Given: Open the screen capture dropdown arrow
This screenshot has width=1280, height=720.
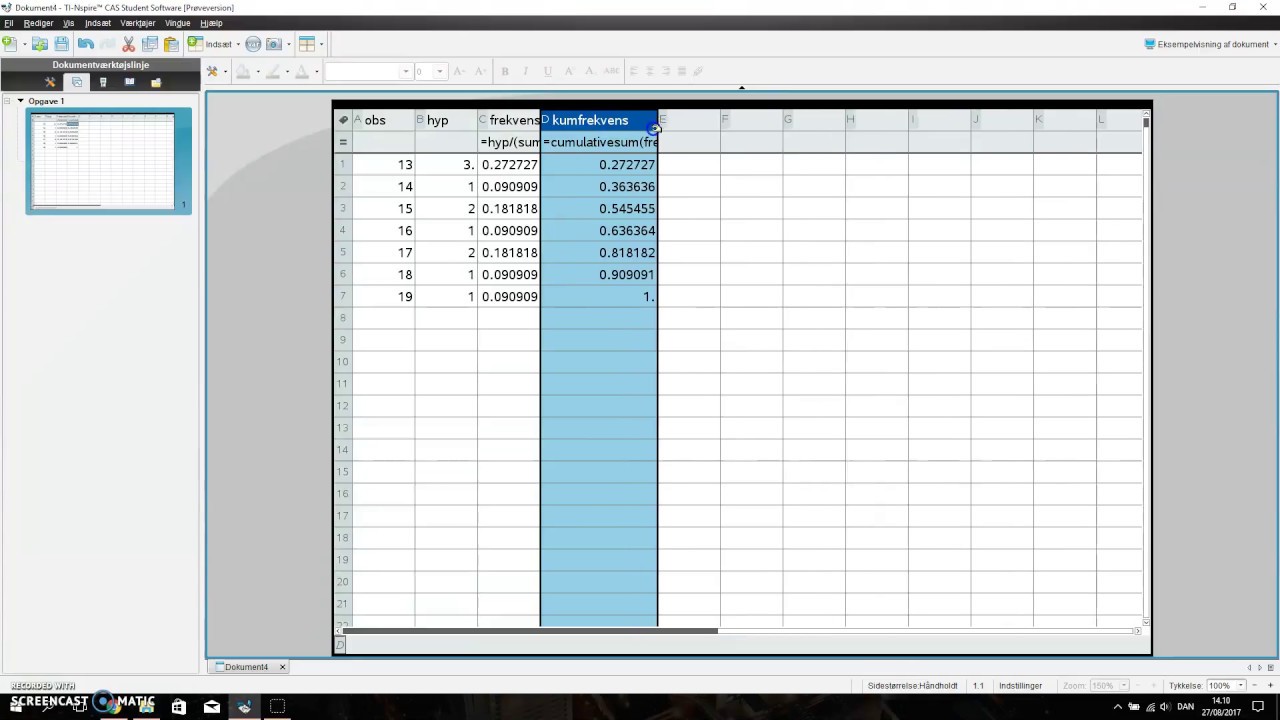Looking at the screenshot, I should 289,44.
